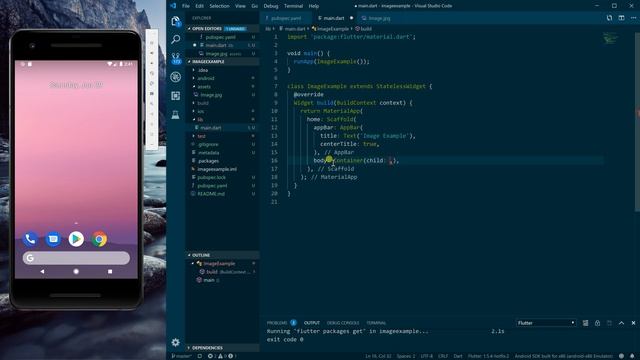The height and width of the screenshot is (360, 640).
Task: Click the open changes icon in editor toolbar
Action: tap(609, 18)
